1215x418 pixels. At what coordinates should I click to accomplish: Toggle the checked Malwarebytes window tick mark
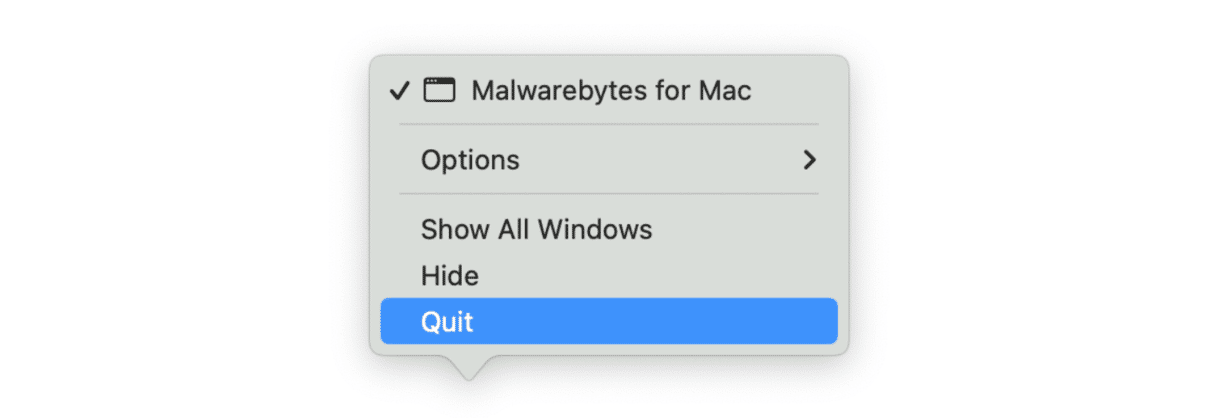pos(400,91)
